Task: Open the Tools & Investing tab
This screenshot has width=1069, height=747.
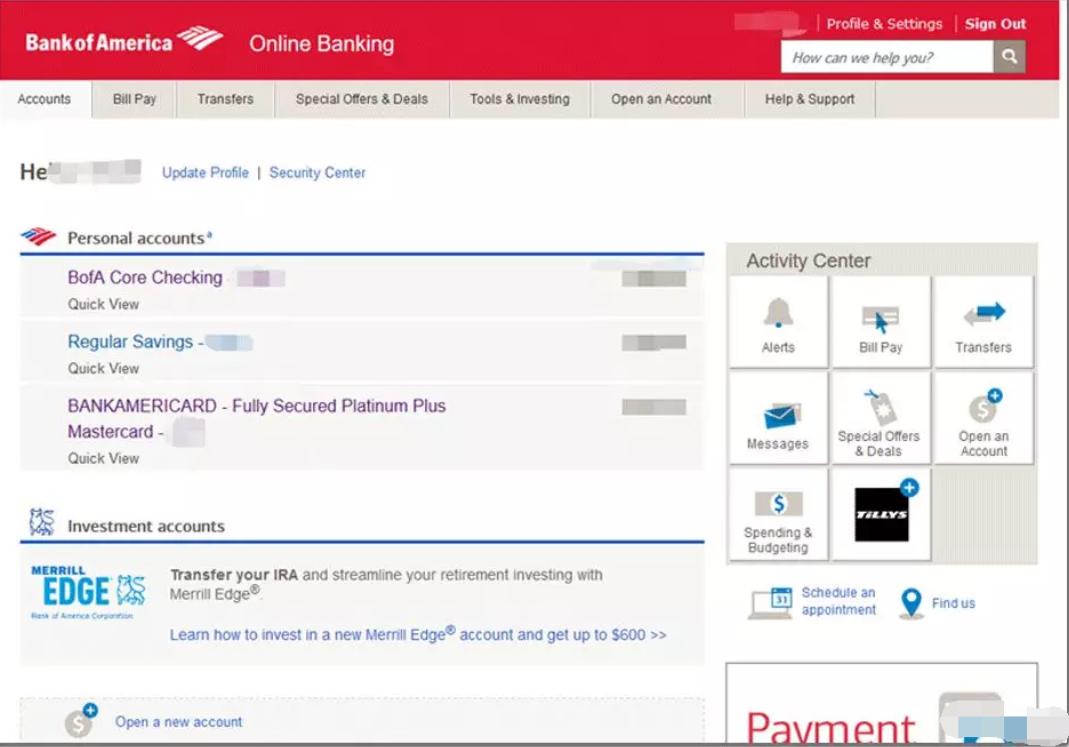Action: [x=519, y=99]
